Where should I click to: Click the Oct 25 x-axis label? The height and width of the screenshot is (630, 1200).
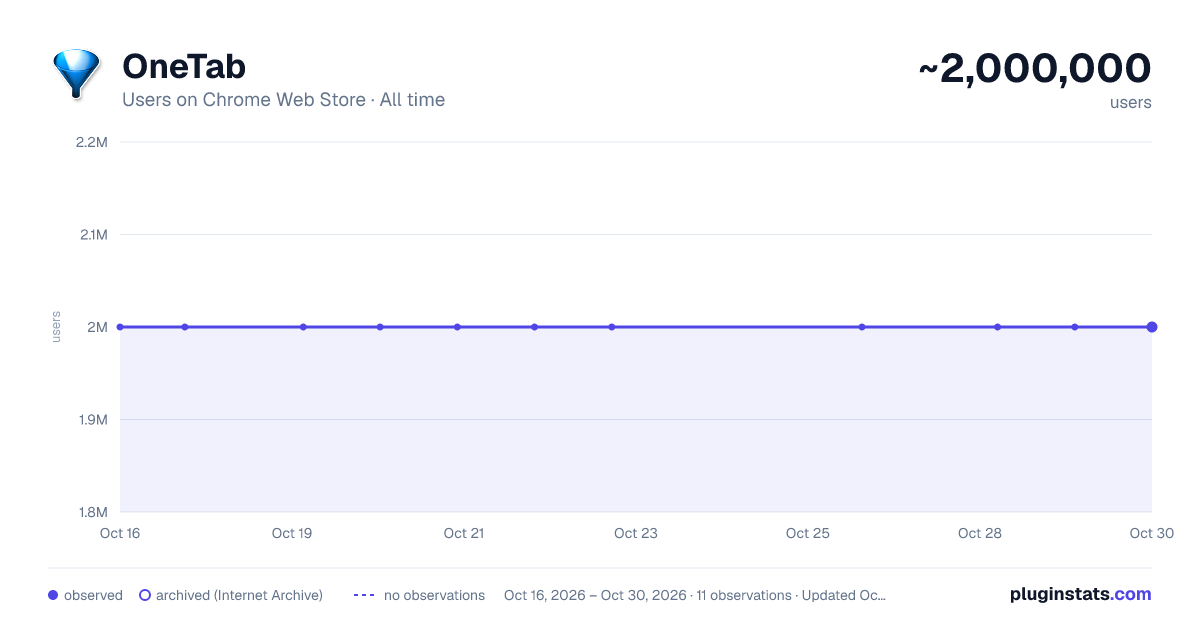808,533
